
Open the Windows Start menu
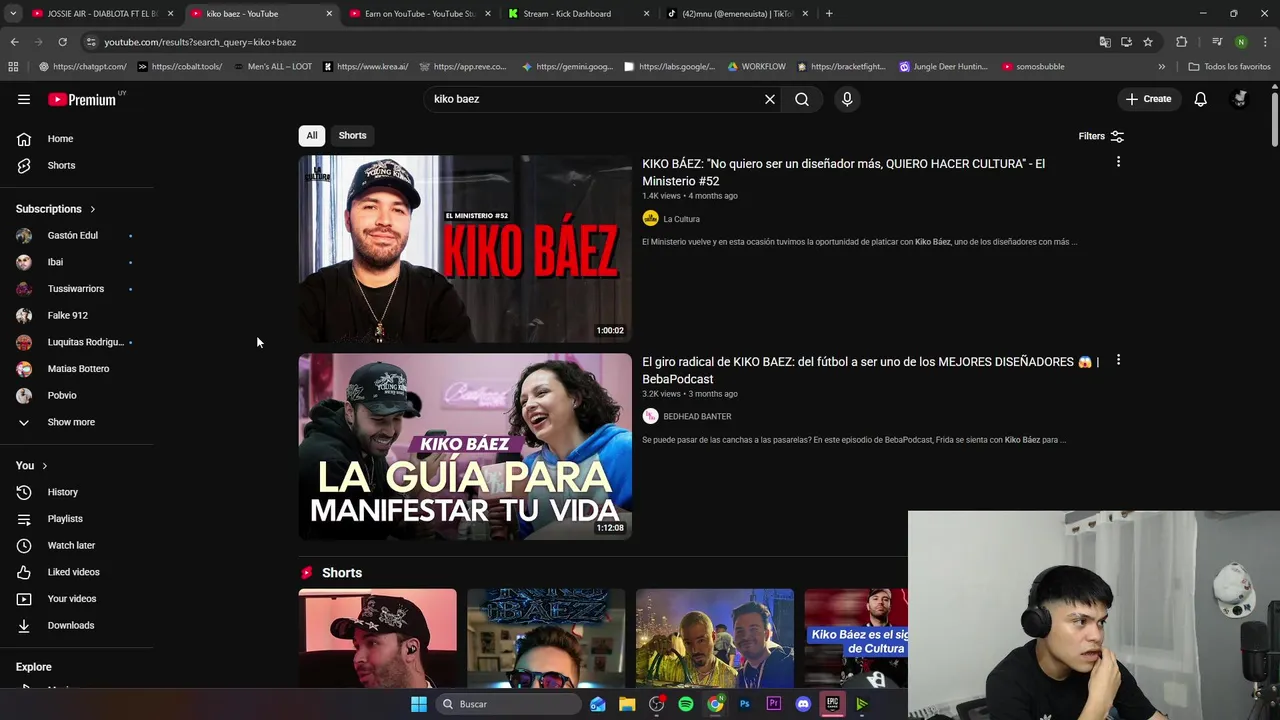pos(419,704)
